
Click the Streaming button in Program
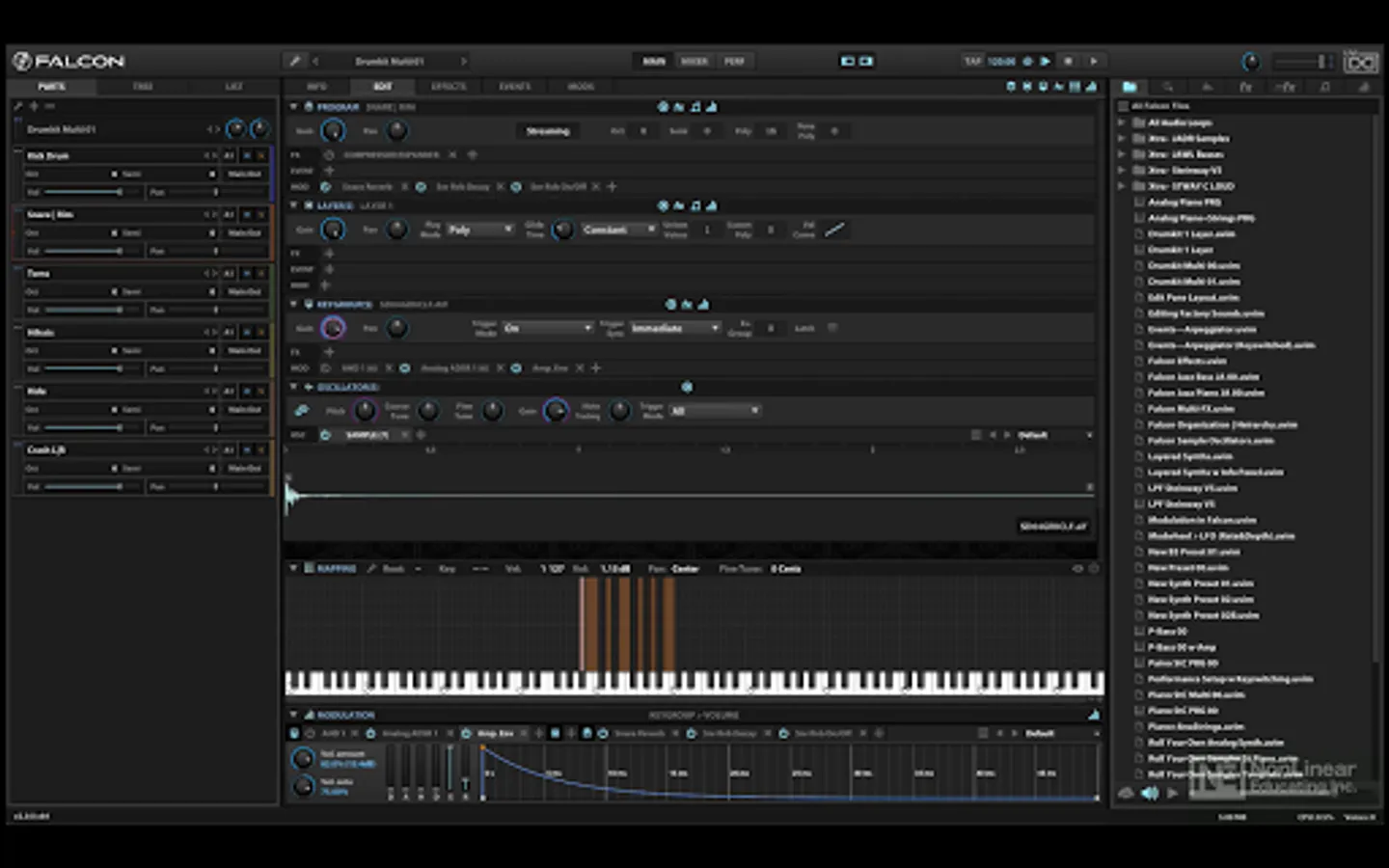pos(548,131)
